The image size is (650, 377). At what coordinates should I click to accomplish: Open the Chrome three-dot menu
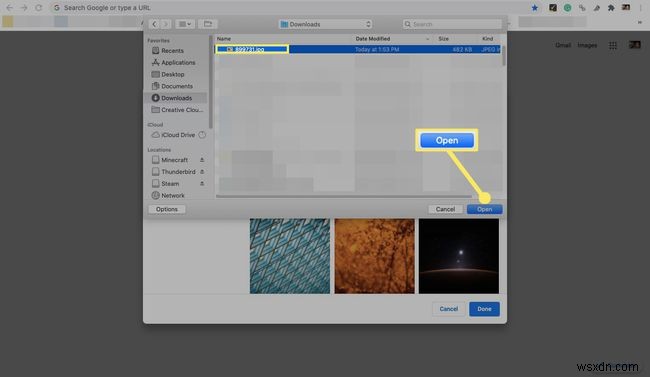point(641,7)
